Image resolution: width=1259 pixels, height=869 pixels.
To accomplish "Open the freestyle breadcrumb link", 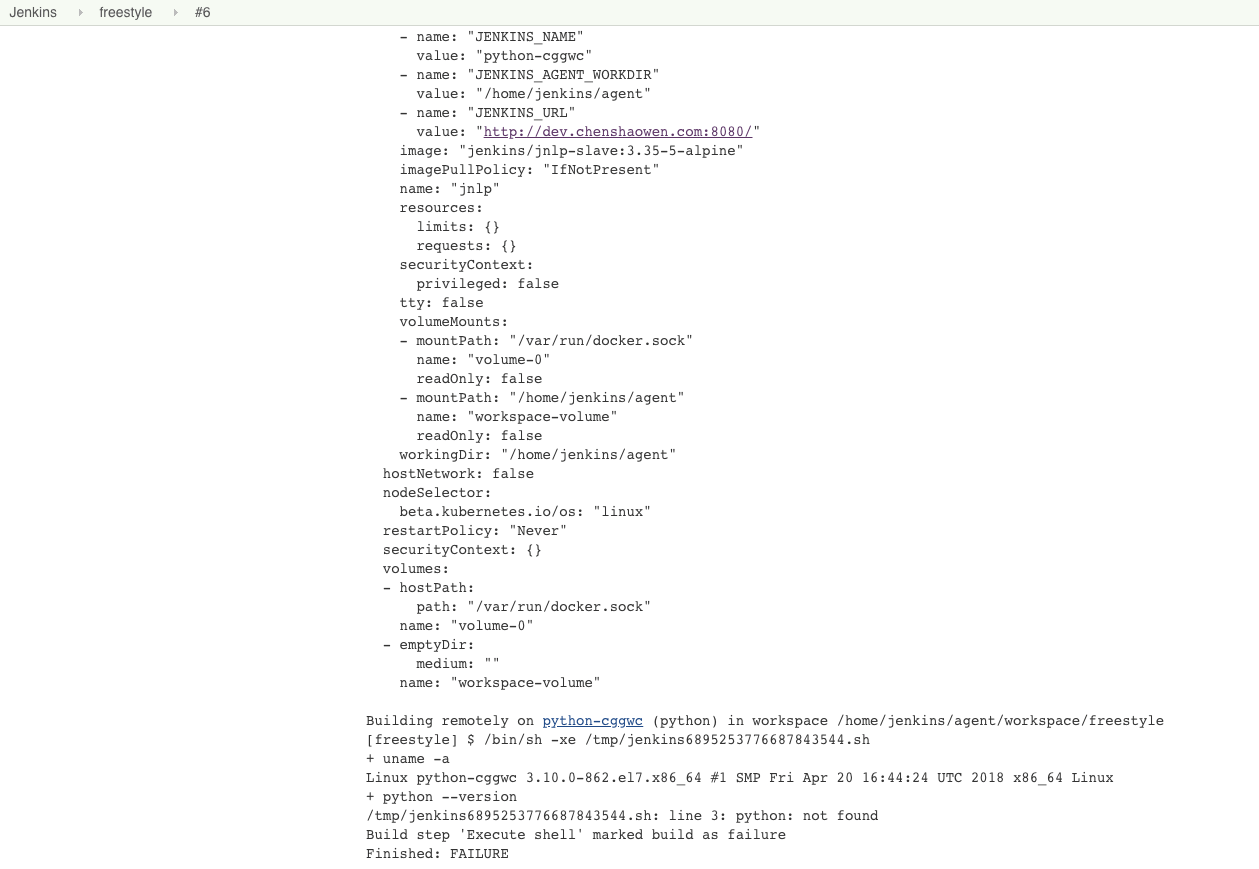I will [x=125, y=13].
